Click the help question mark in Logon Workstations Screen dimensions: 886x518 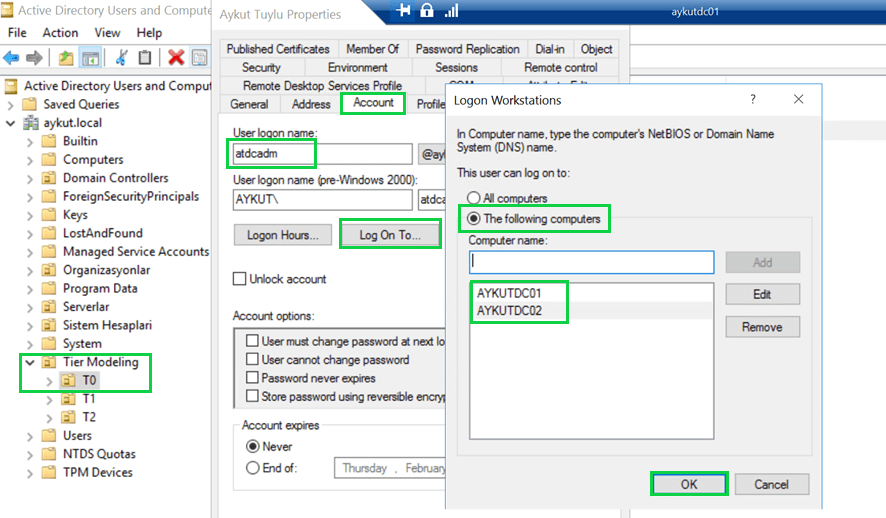[753, 99]
